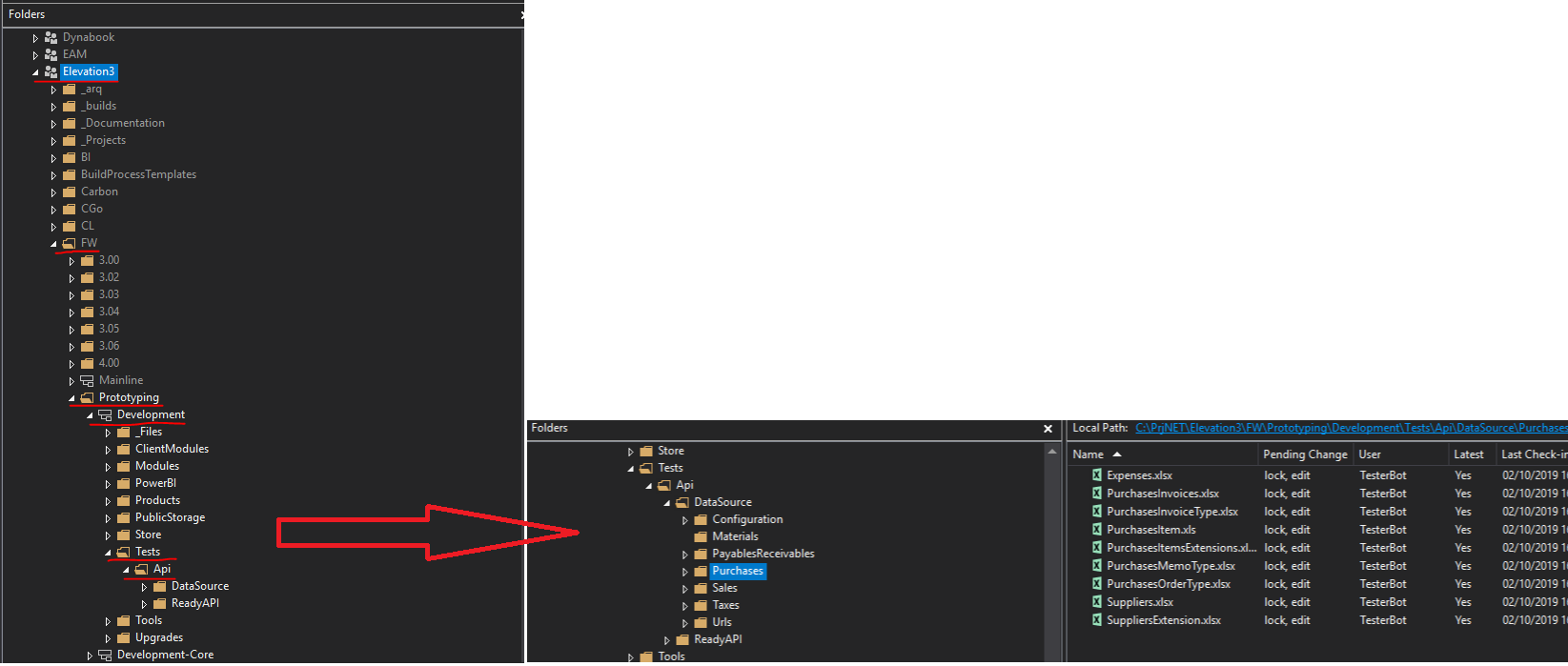Expand the Urls folder node
Screen dimensions: 1568x666
(x=684, y=623)
